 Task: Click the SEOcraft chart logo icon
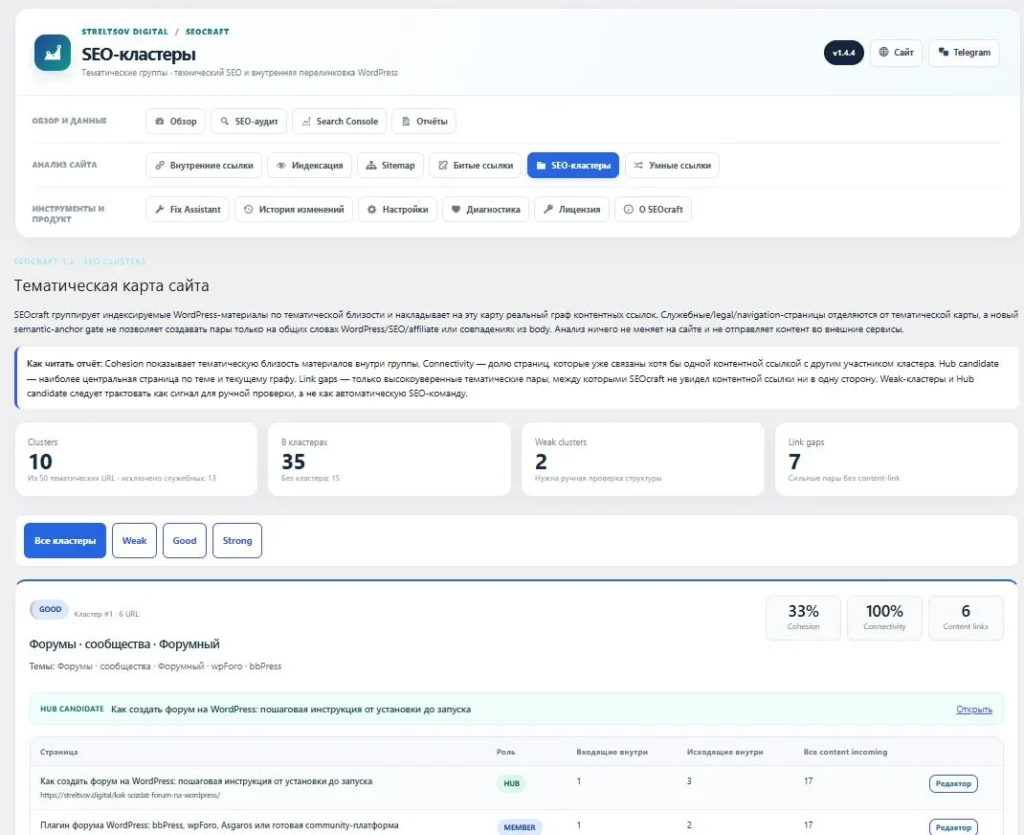pyautogui.click(x=52, y=52)
